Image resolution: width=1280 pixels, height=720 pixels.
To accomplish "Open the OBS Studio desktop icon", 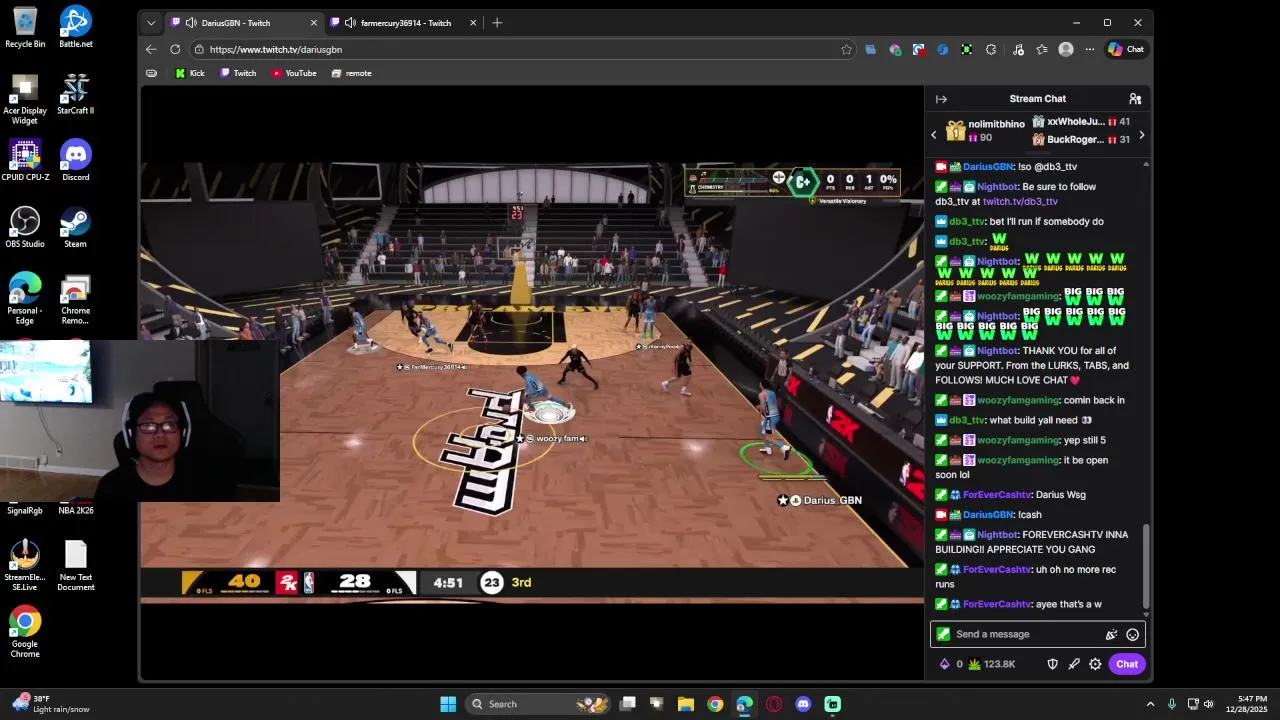I will [x=25, y=227].
